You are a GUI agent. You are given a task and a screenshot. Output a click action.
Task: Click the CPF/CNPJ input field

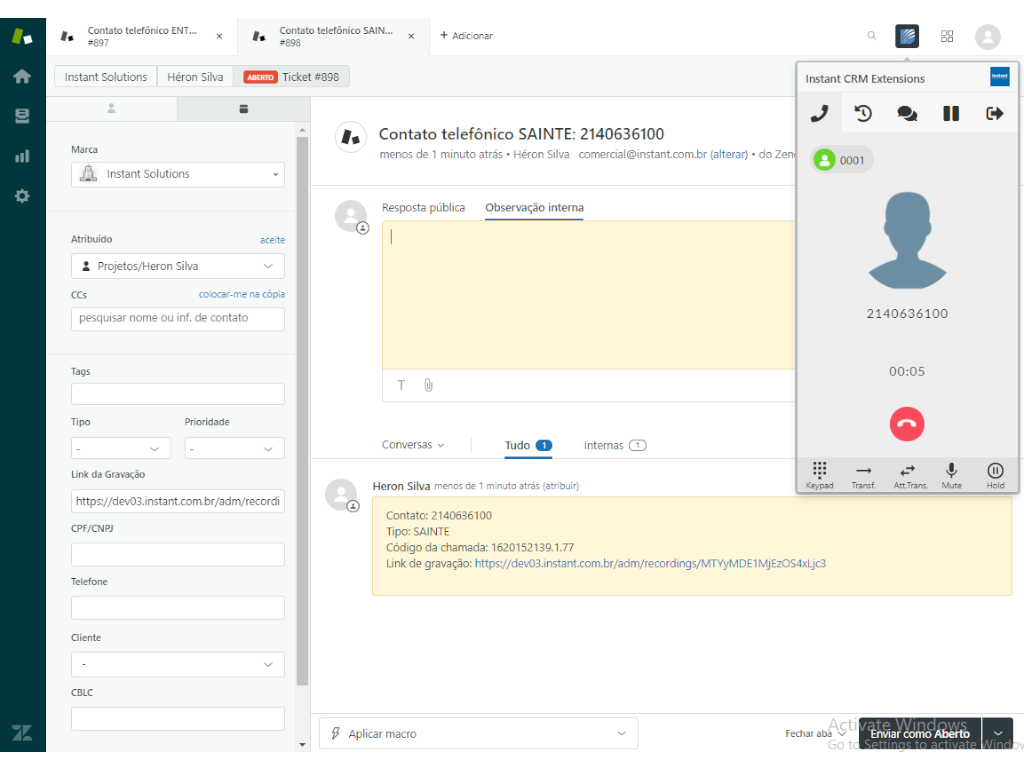tap(178, 555)
